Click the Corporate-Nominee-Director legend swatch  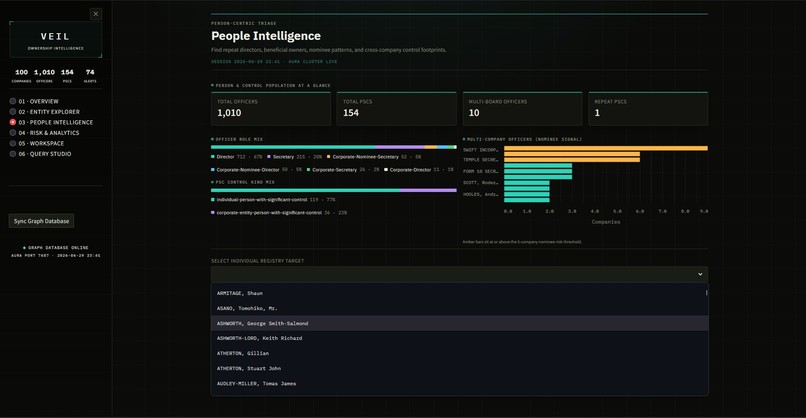(x=213, y=170)
